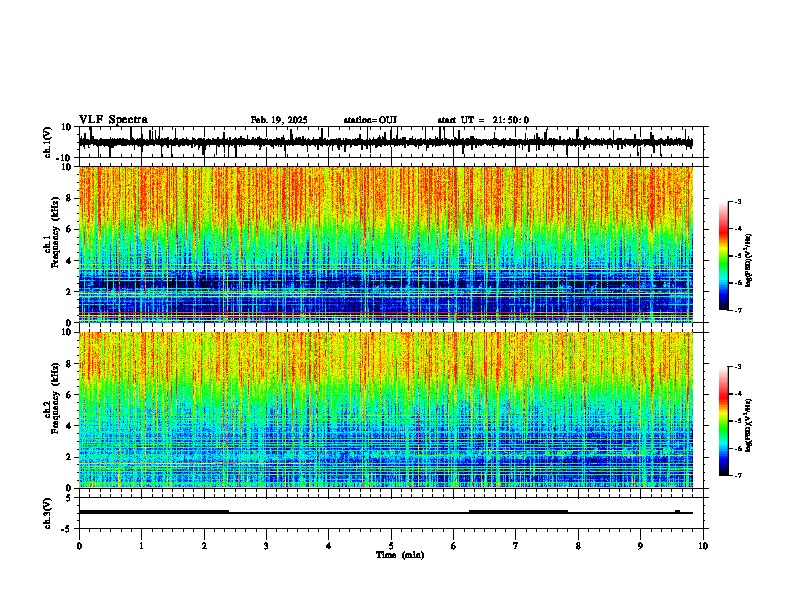
Task: Click time-axis tick label "4"
Action: tap(329, 546)
